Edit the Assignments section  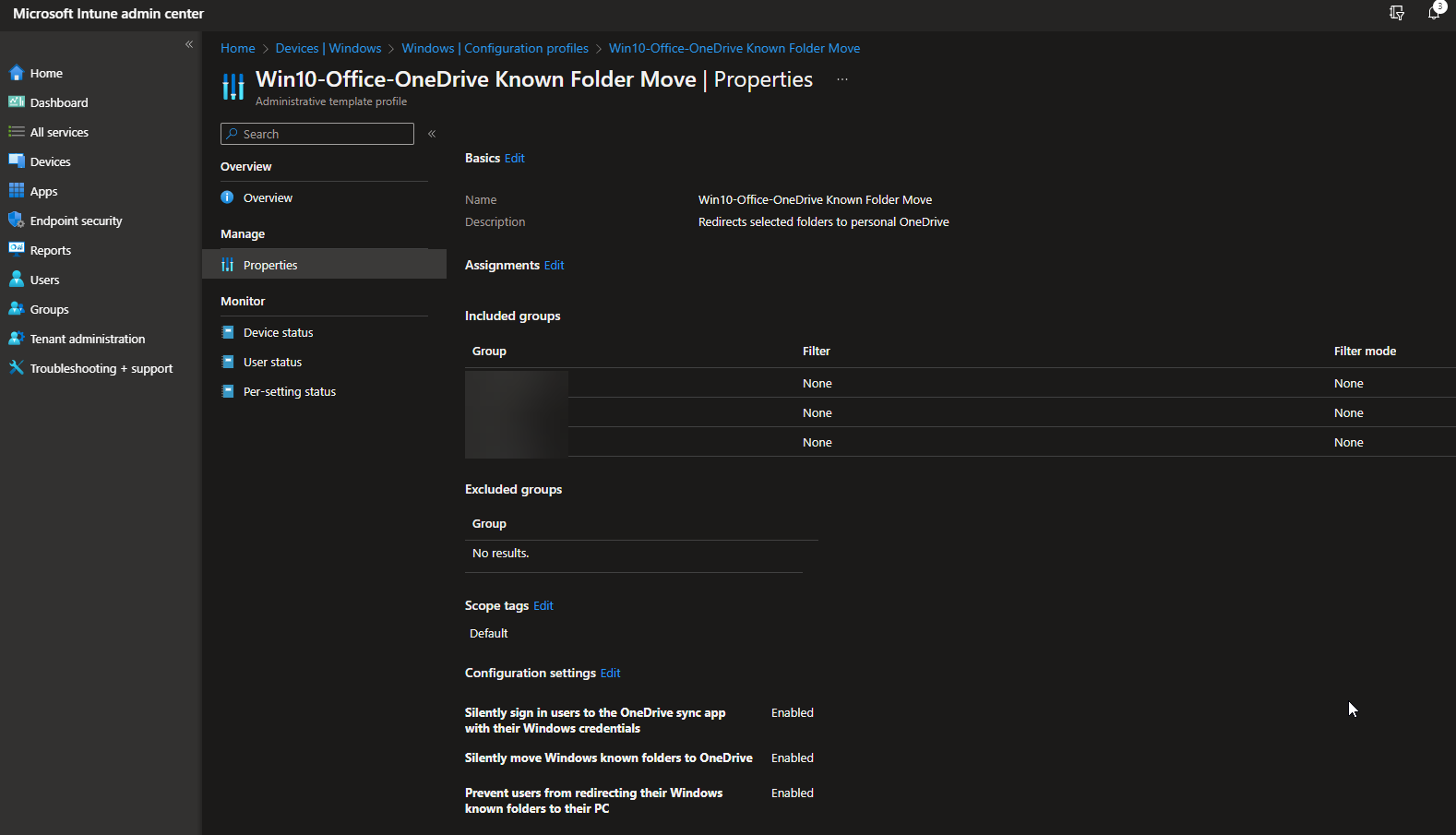point(554,265)
